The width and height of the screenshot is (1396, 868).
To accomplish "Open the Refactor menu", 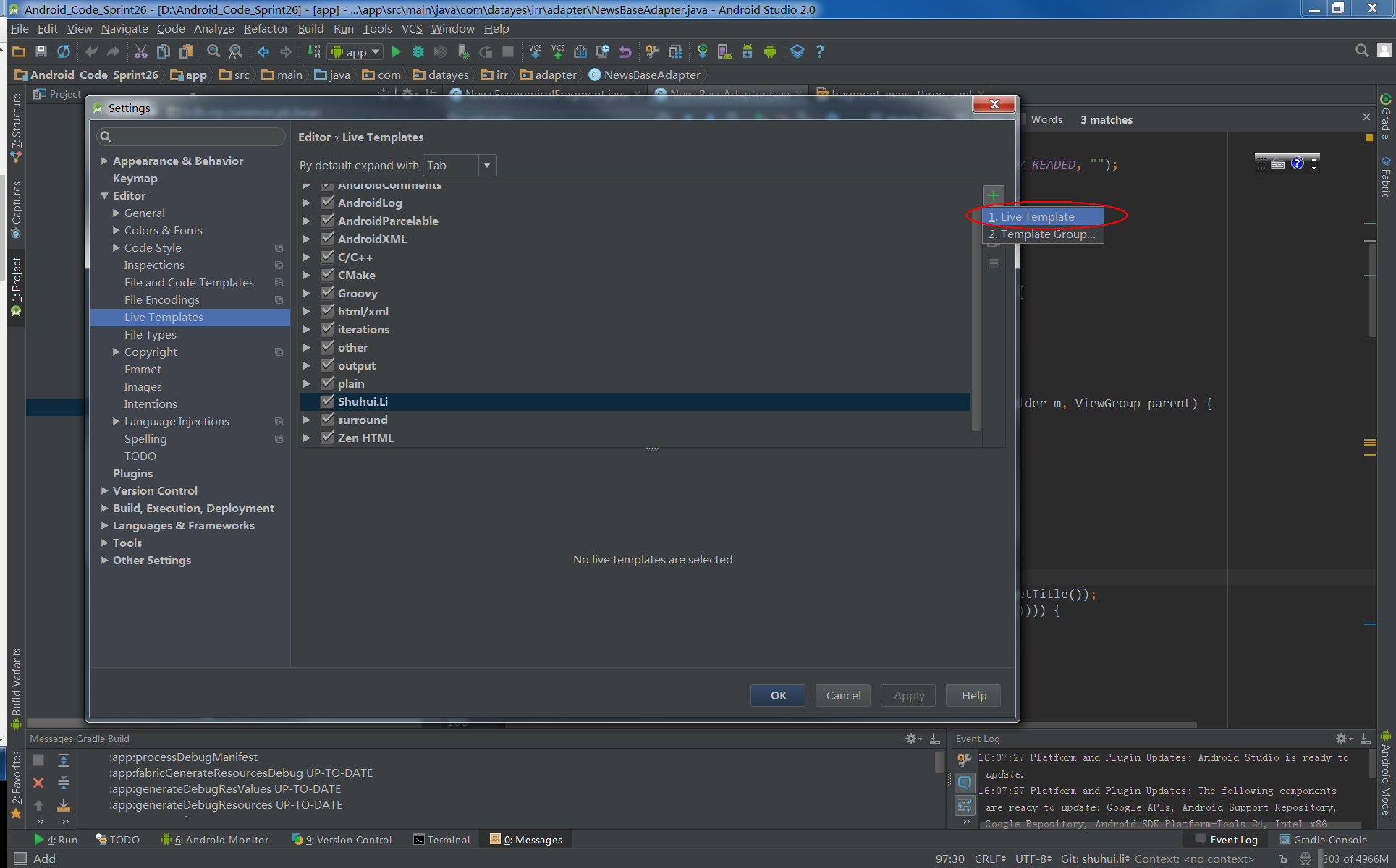I will tap(266, 28).
